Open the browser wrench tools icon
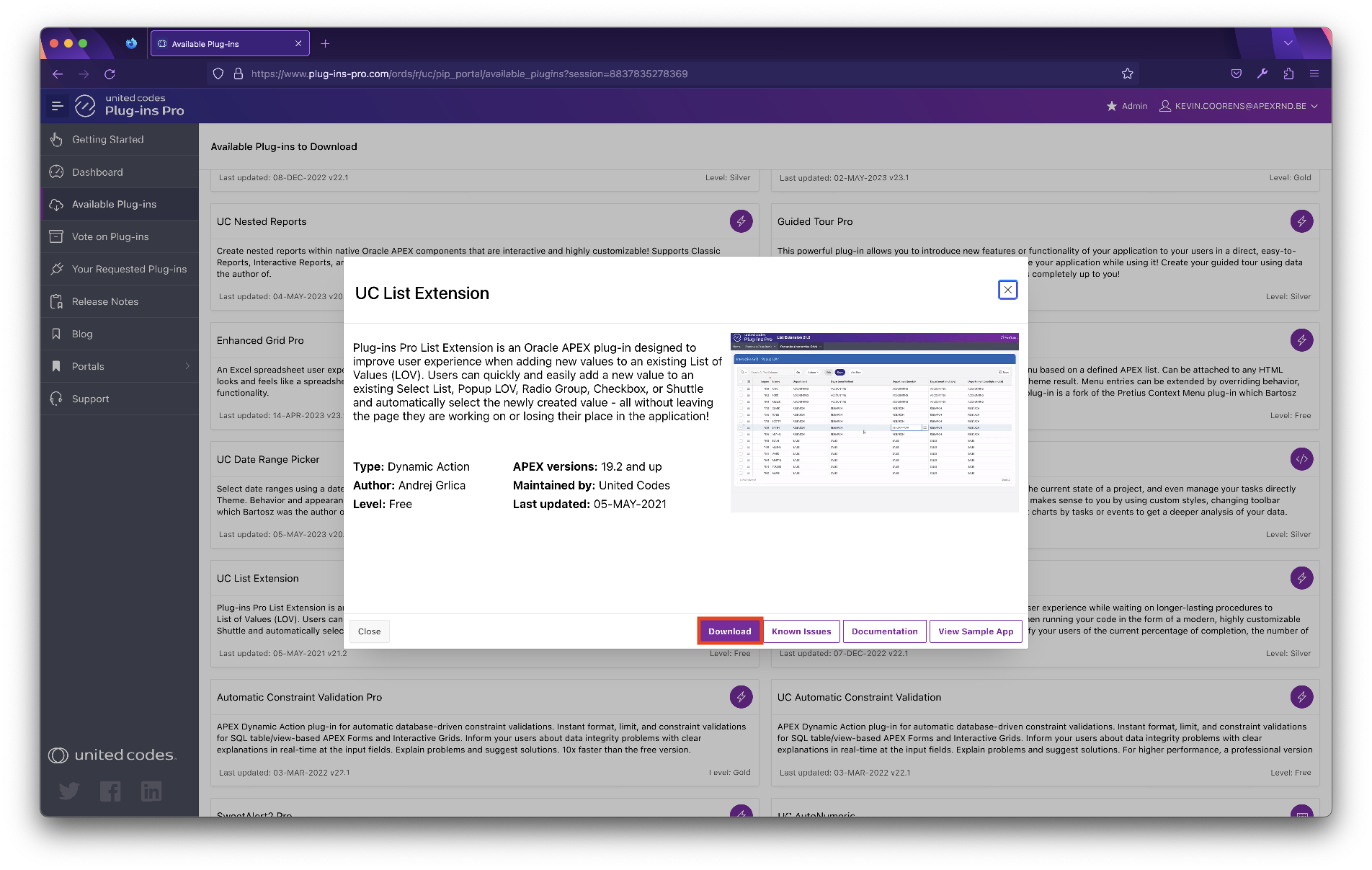 (1262, 74)
